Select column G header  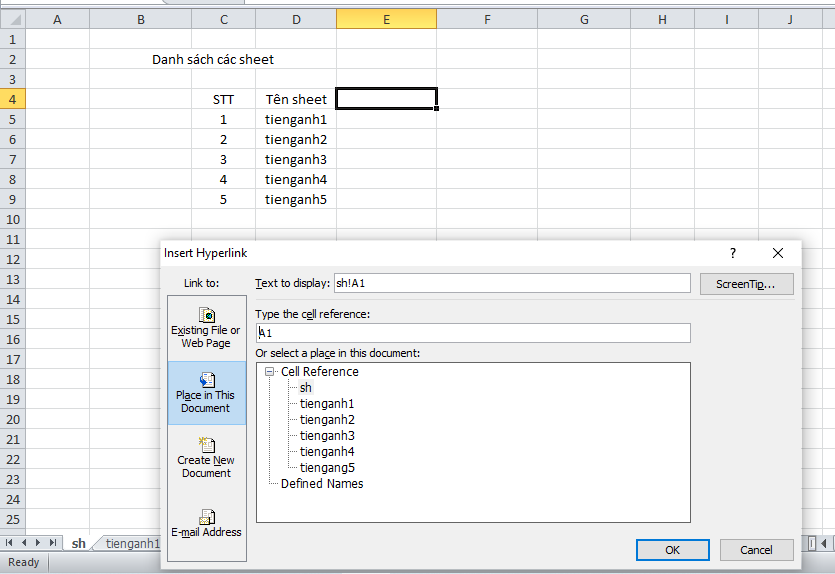click(584, 20)
